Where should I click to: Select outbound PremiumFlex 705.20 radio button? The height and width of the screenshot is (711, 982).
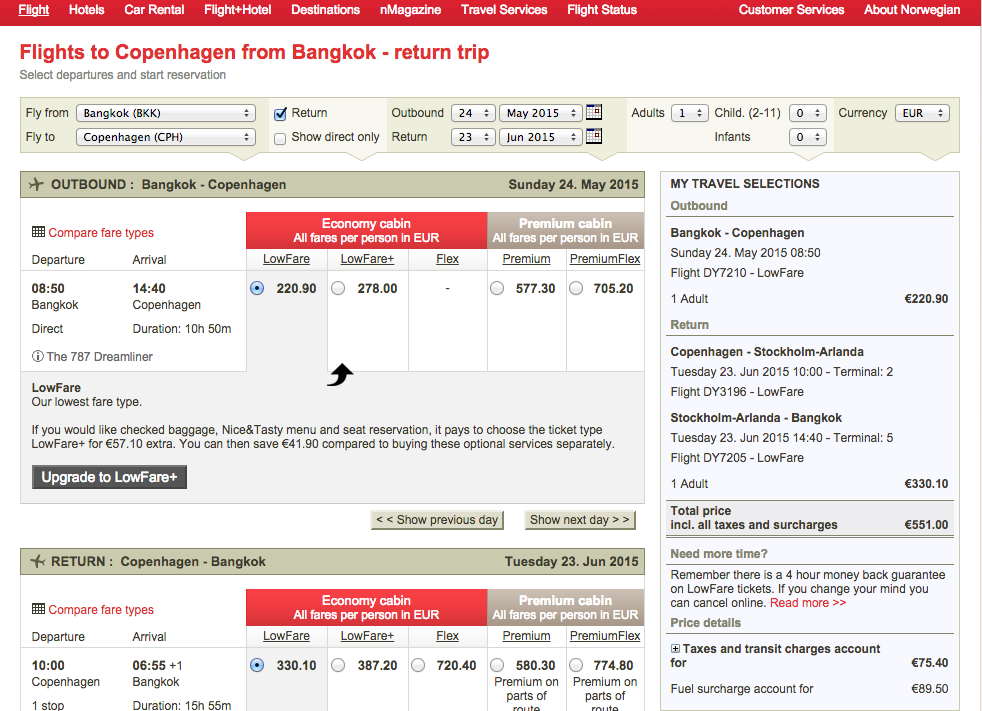(576, 288)
